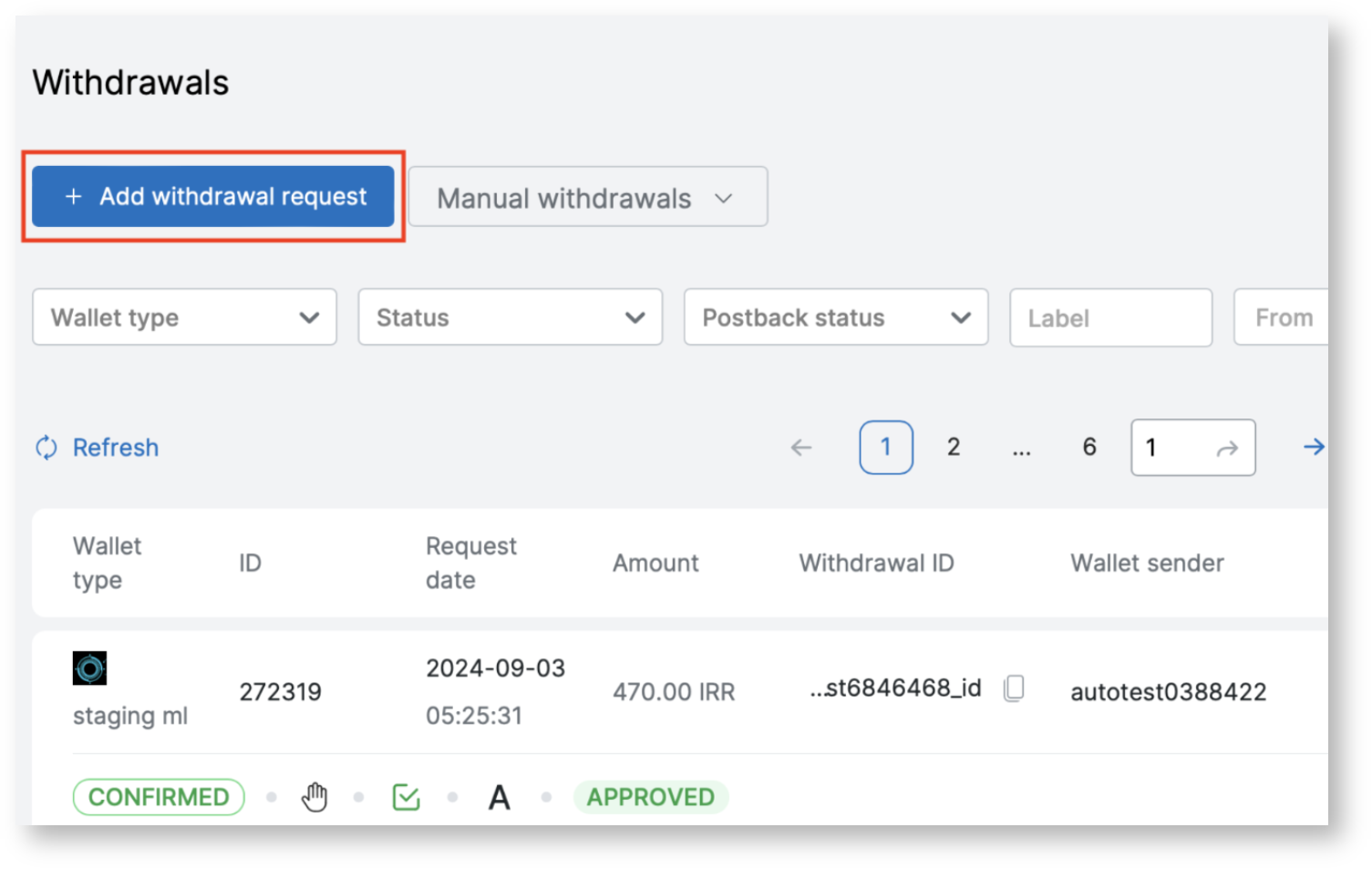Viewport: 1372px width, 869px height.
Task: Expand the Postback status filter
Action: 835,317
